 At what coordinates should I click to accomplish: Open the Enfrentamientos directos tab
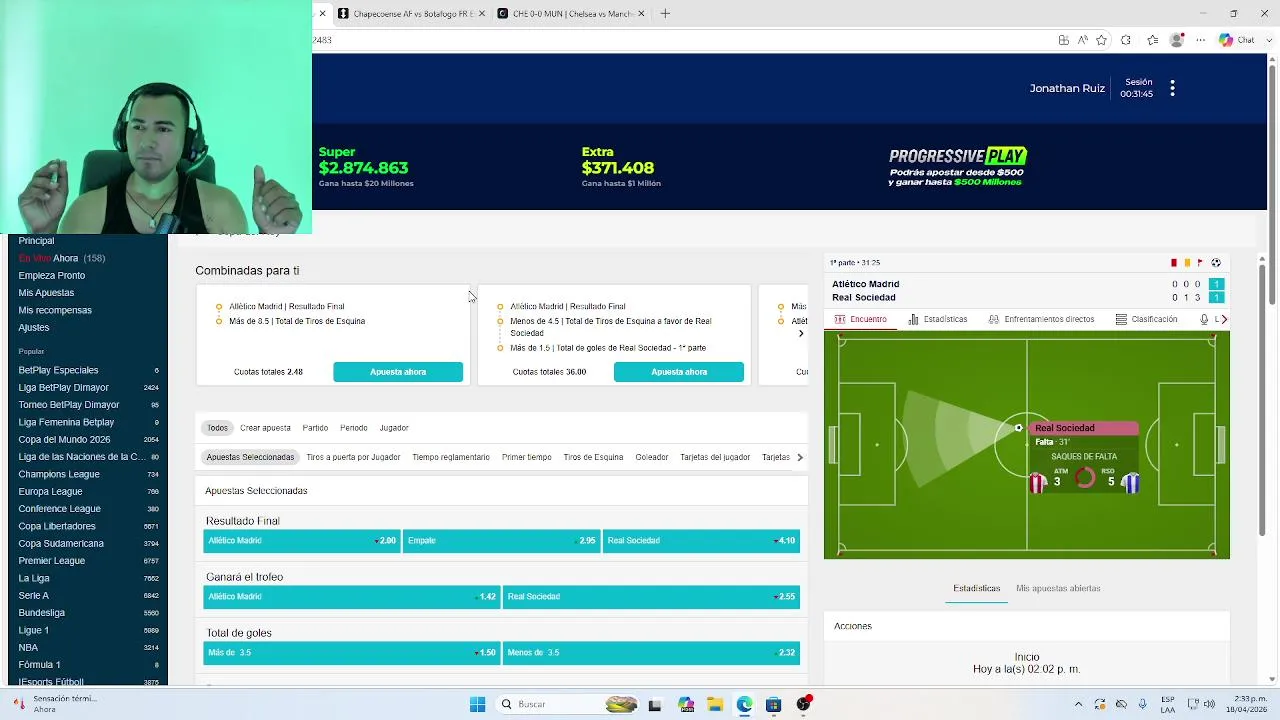(x=1041, y=319)
